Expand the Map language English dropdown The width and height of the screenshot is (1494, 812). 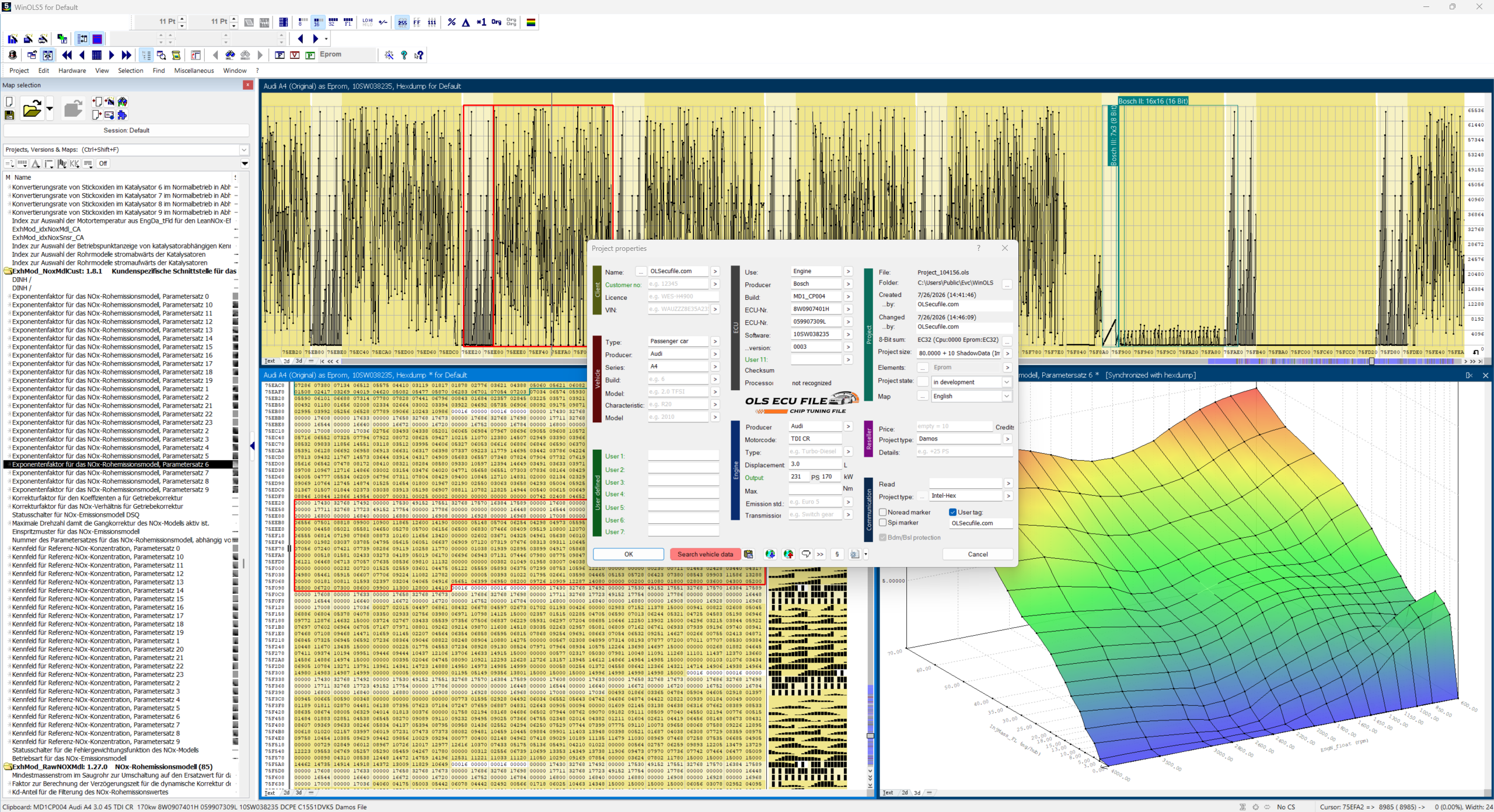tap(972, 396)
